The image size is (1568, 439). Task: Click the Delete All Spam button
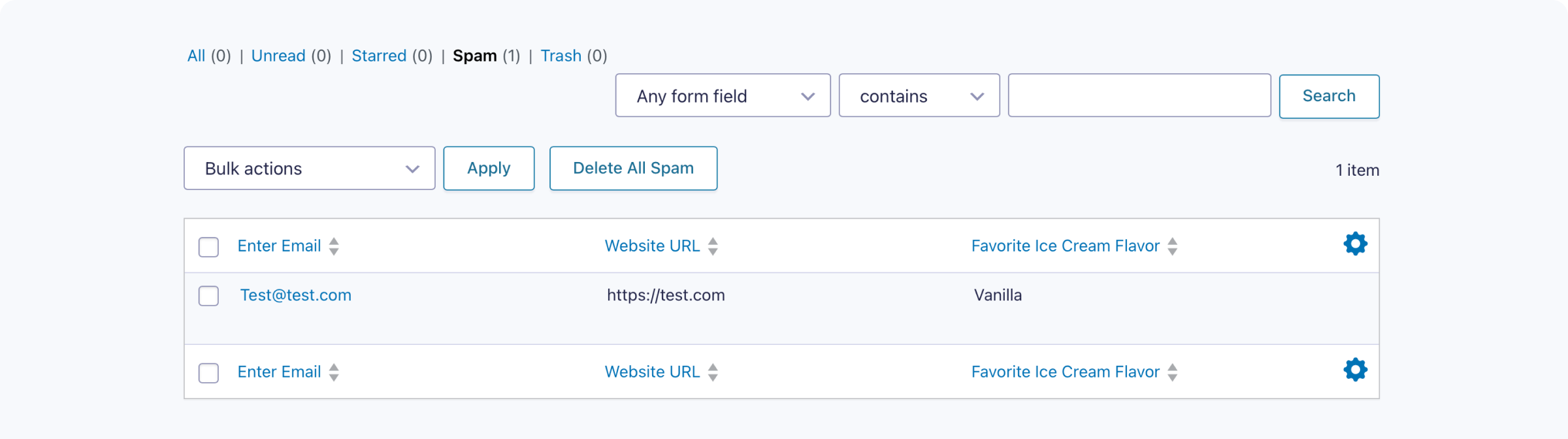(633, 169)
